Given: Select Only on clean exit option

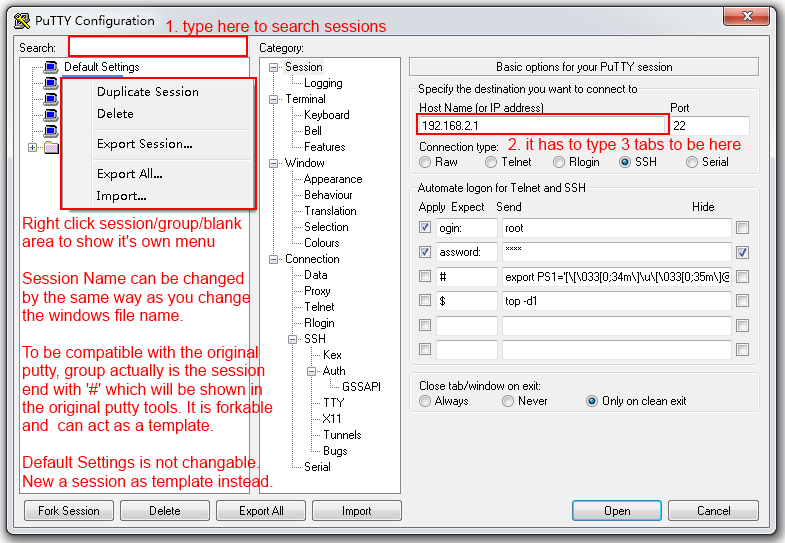Looking at the screenshot, I should (x=592, y=401).
